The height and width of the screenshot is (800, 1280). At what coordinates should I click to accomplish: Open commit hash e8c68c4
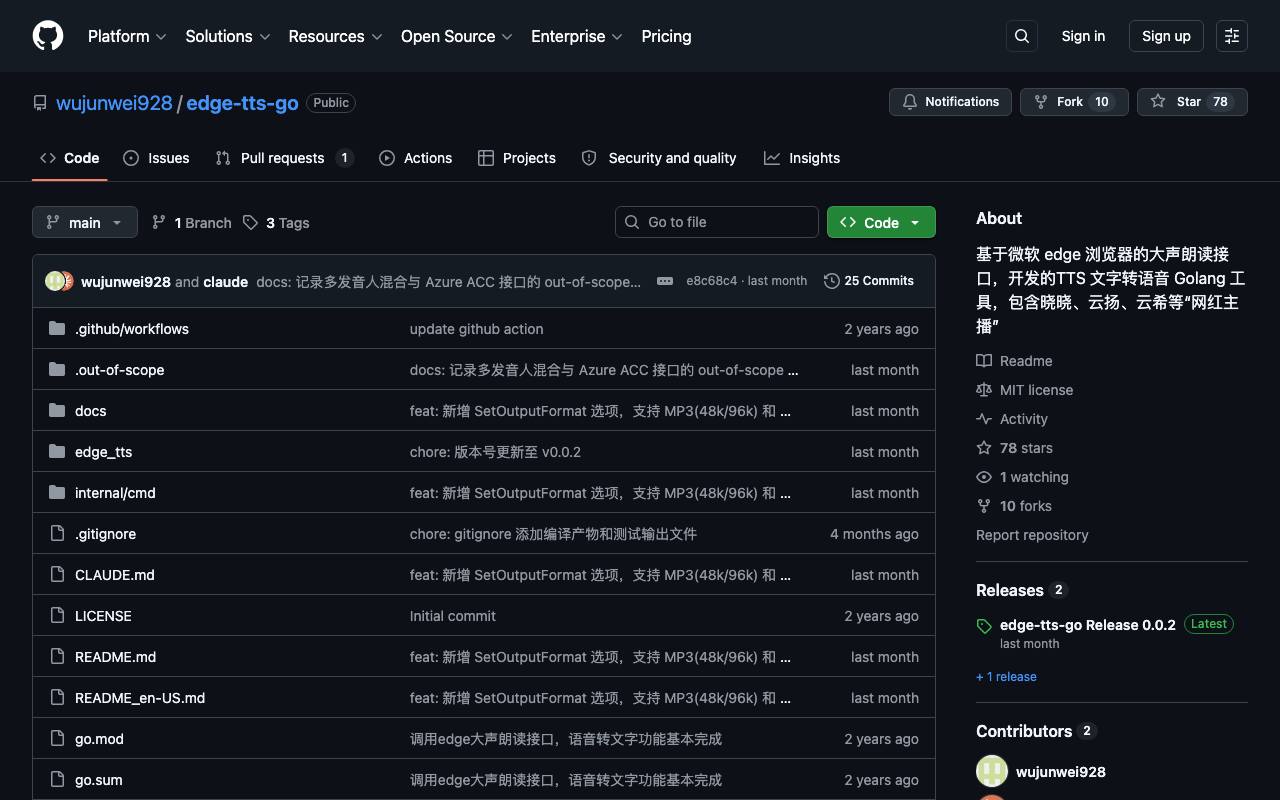(x=711, y=281)
